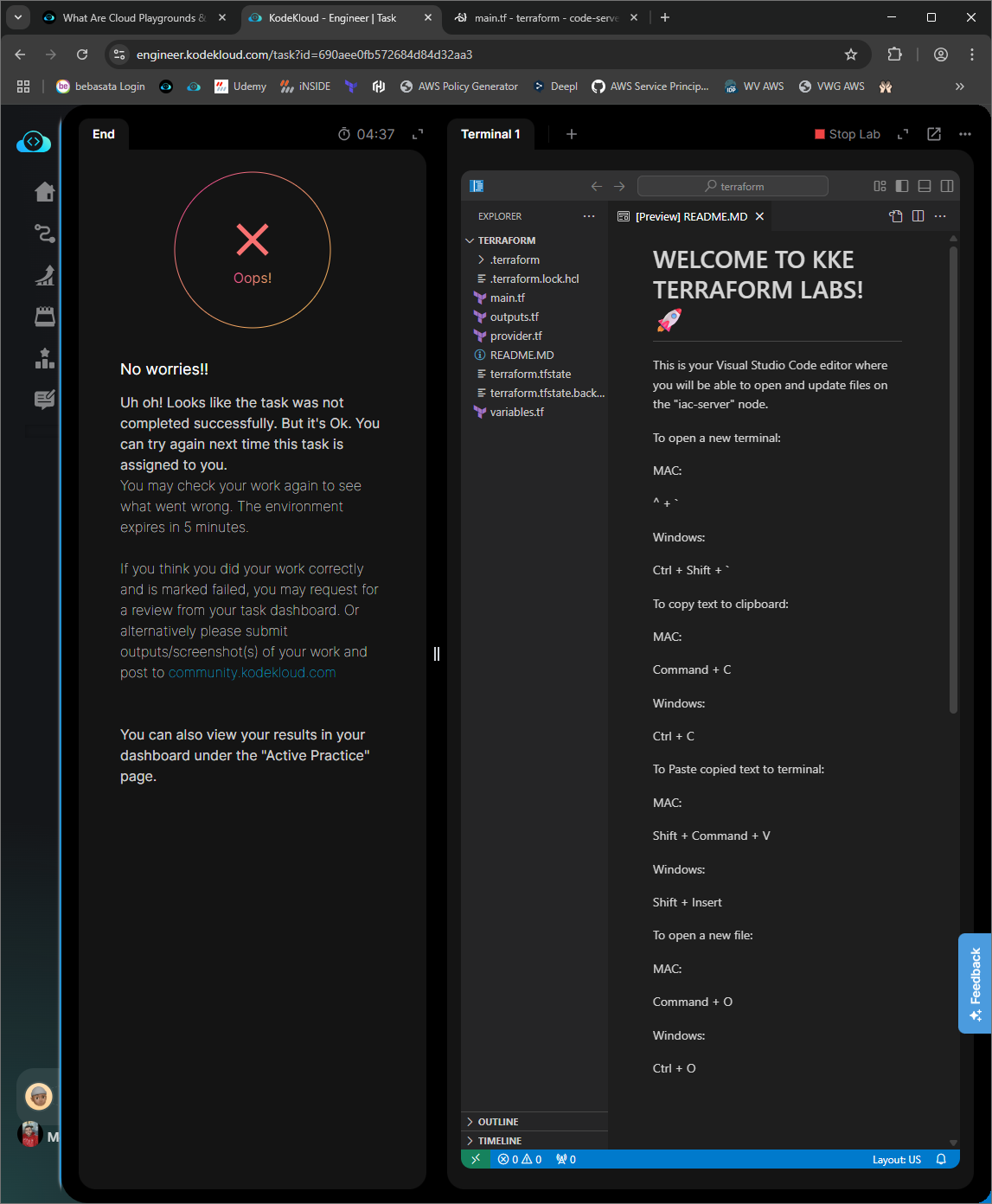
Task: Toggle the secondary sidebar layout icon
Action: click(x=947, y=186)
